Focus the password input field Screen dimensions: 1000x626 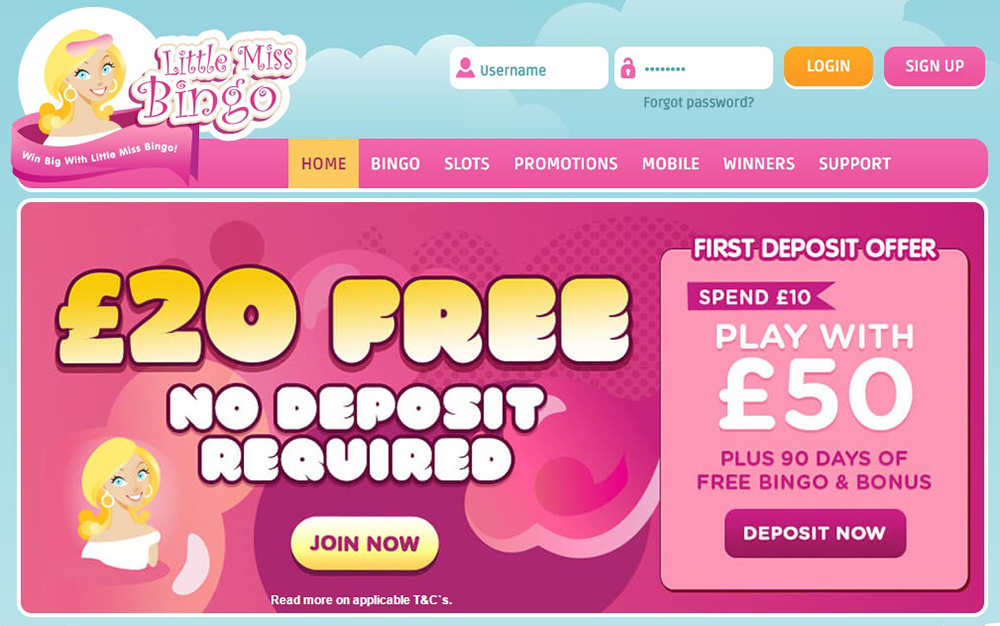(x=694, y=68)
